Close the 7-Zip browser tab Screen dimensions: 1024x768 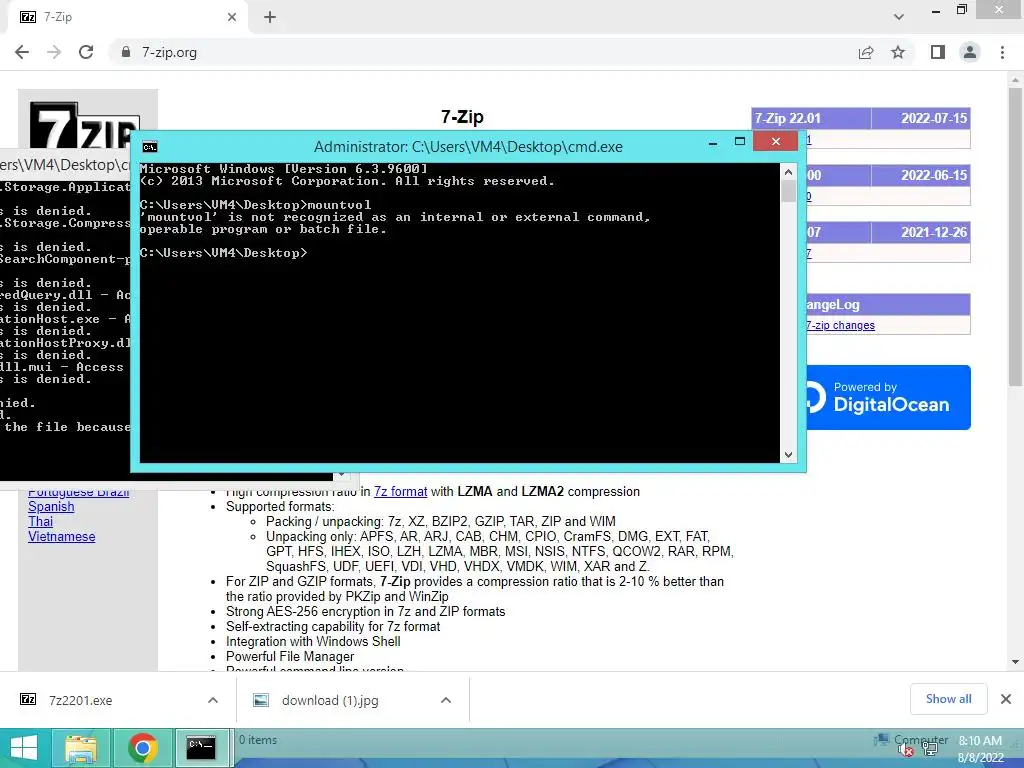point(232,17)
